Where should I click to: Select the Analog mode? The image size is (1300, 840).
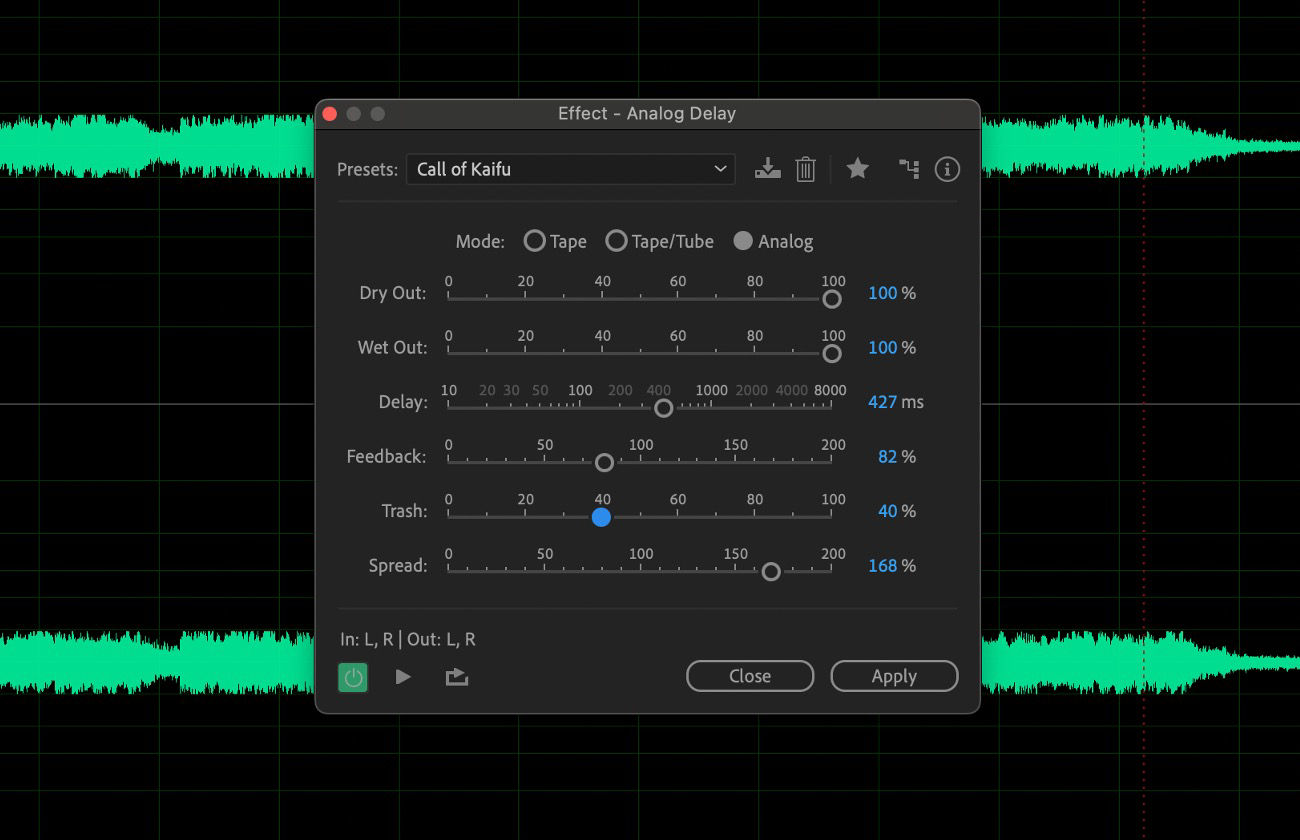pos(742,241)
